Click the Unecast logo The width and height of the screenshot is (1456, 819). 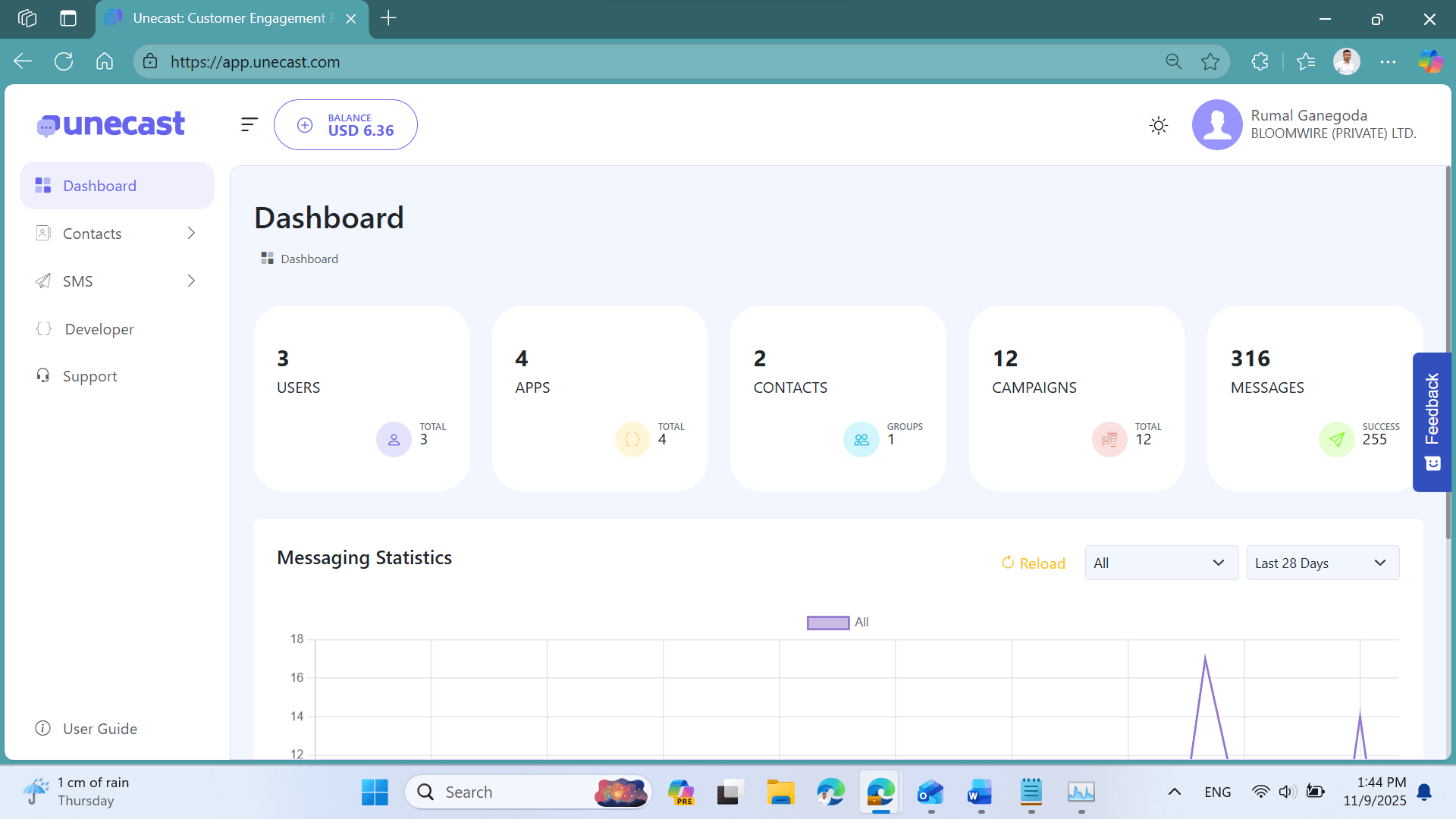point(111,124)
